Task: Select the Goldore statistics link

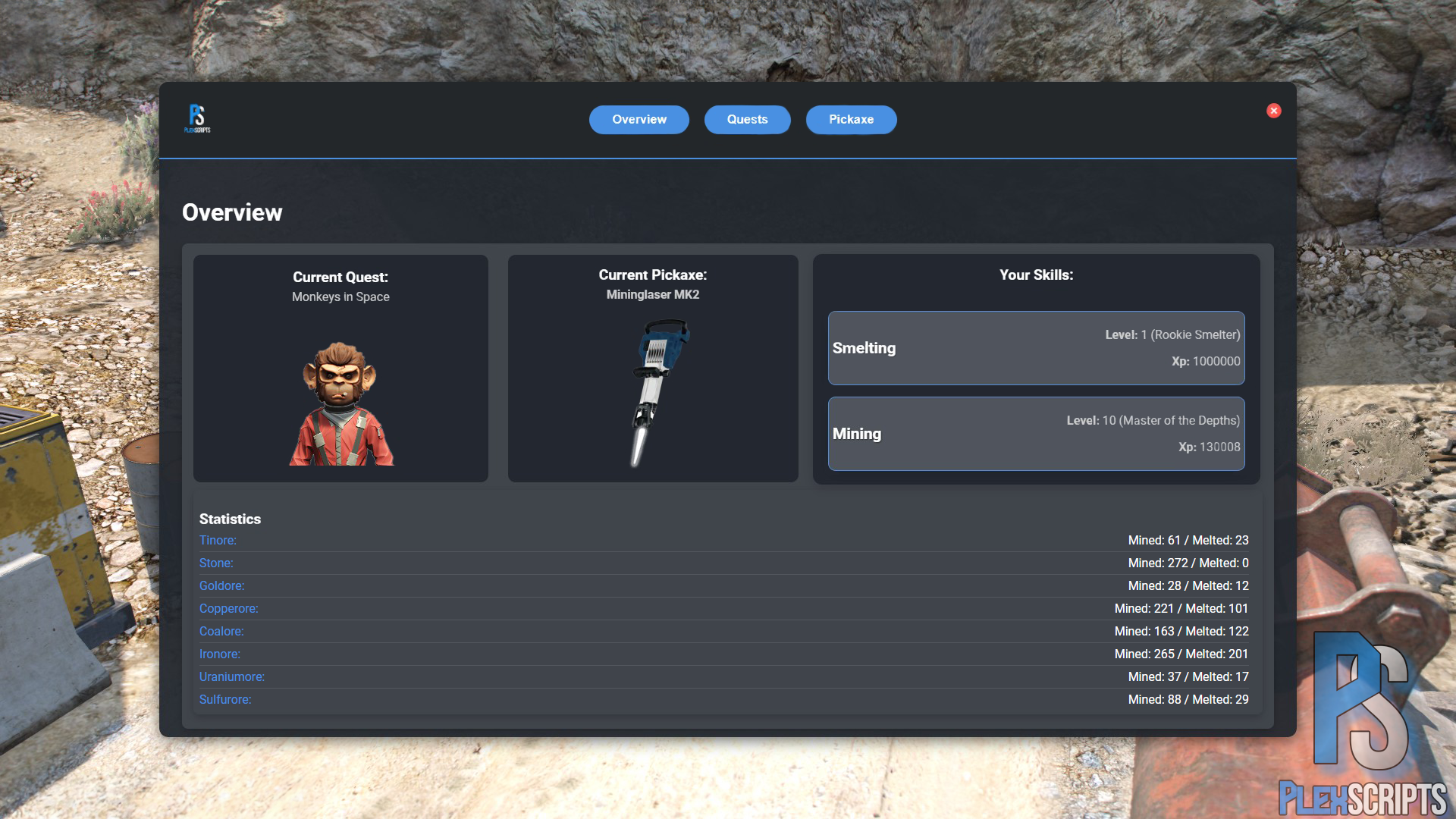Action: coord(221,585)
